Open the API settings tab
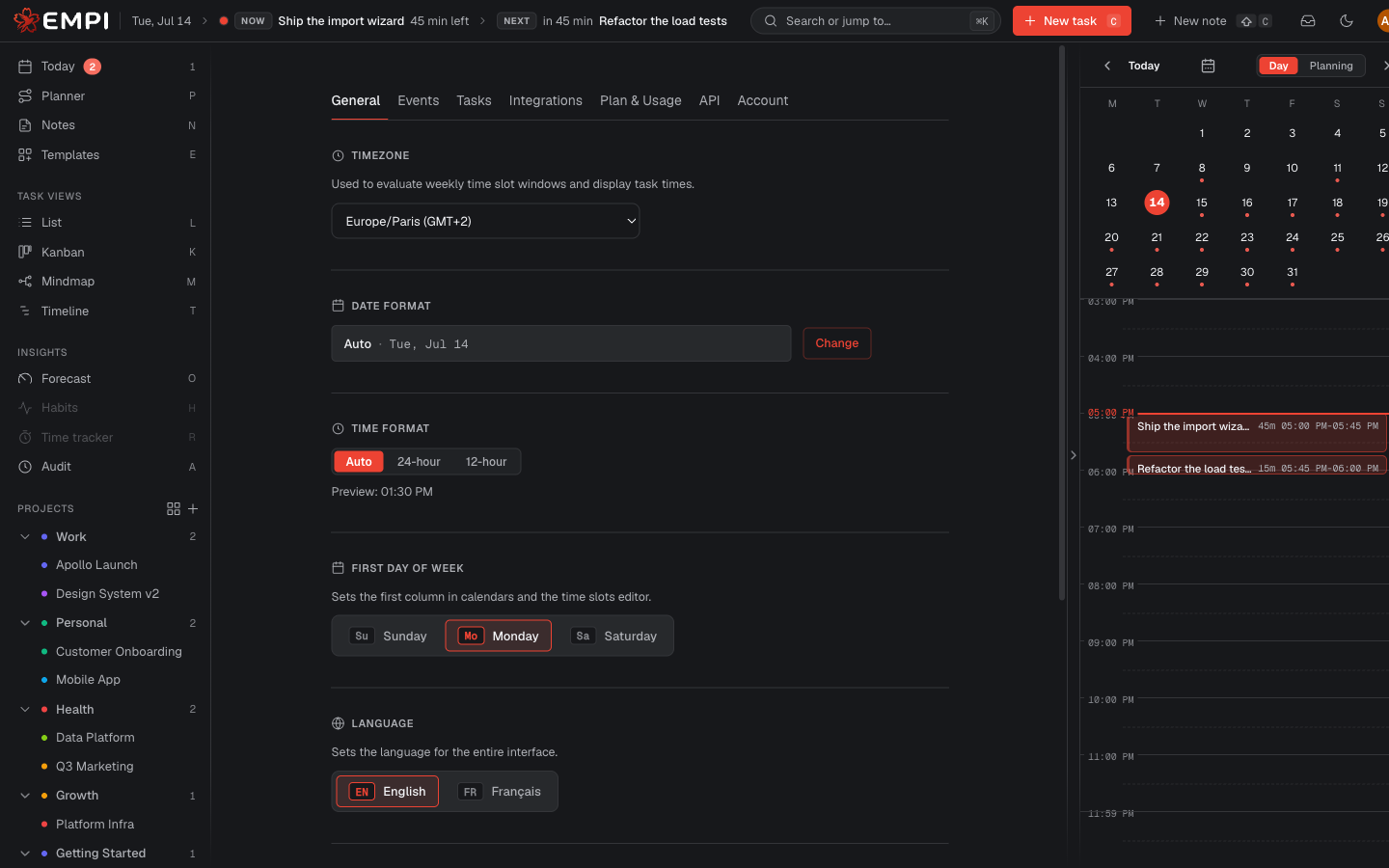This screenshot has height=868, width=1389. point(709,100)
